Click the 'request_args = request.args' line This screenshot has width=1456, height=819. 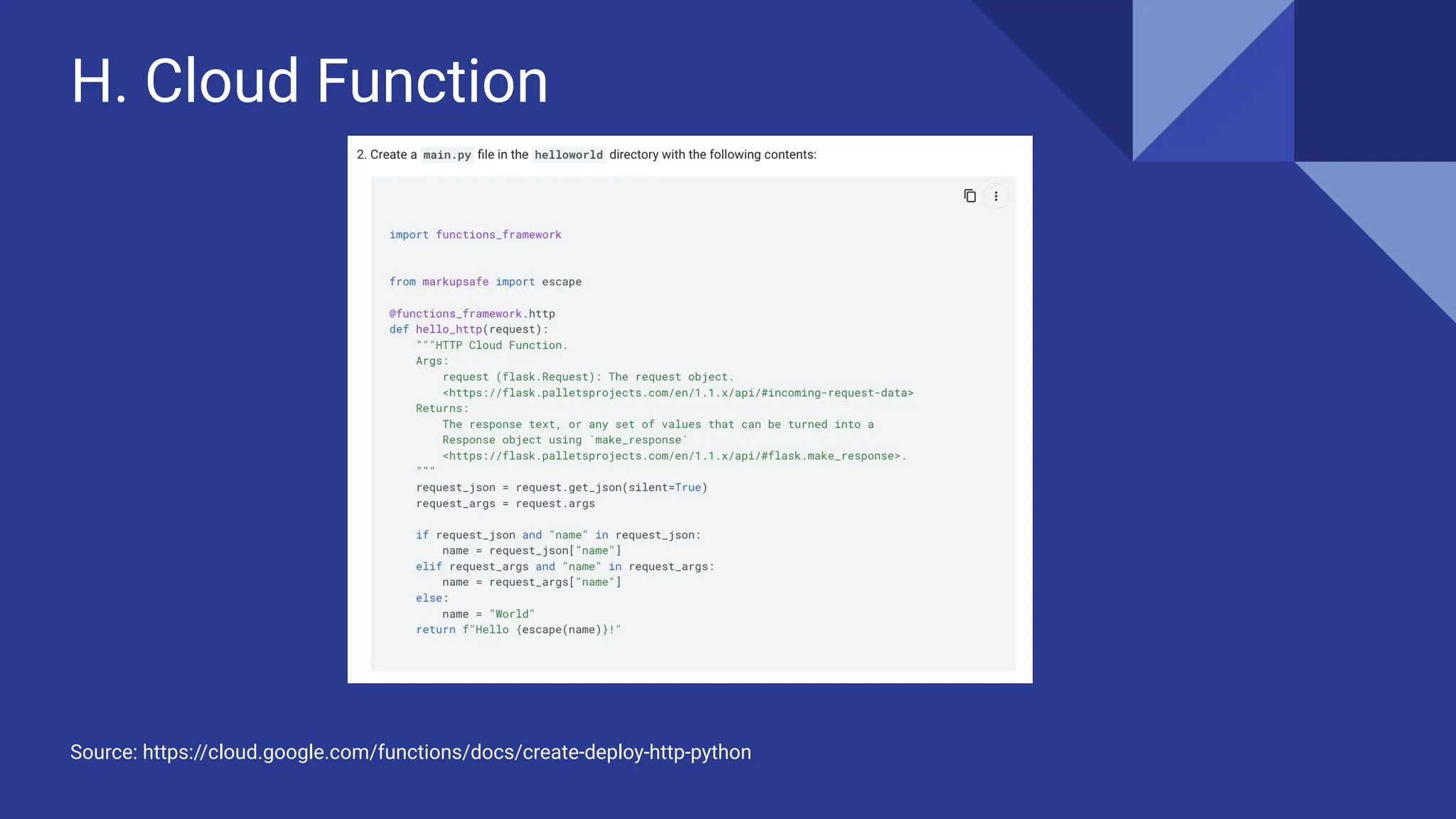click(x=505, y=503)
